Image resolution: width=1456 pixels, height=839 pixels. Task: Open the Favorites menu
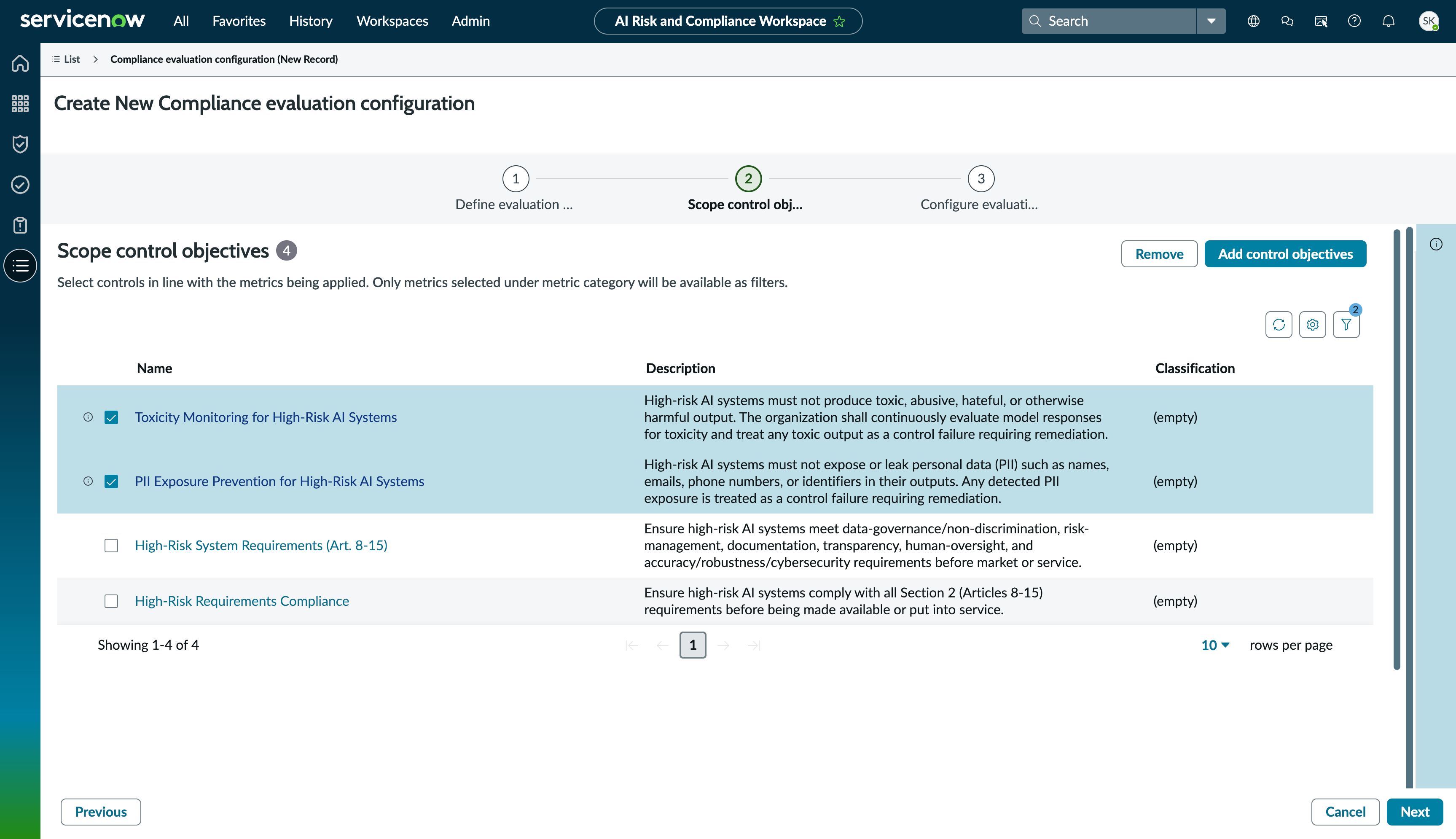coord(239,22)
